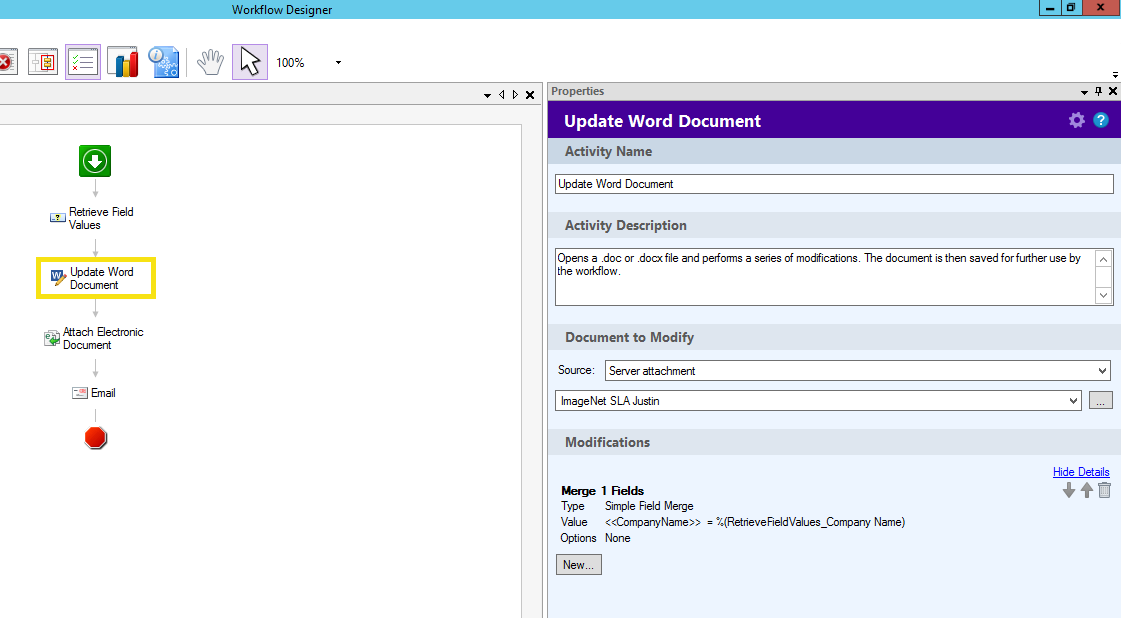
Task: Expand the Source dropdown Server attachment
Action: [857, 370]
